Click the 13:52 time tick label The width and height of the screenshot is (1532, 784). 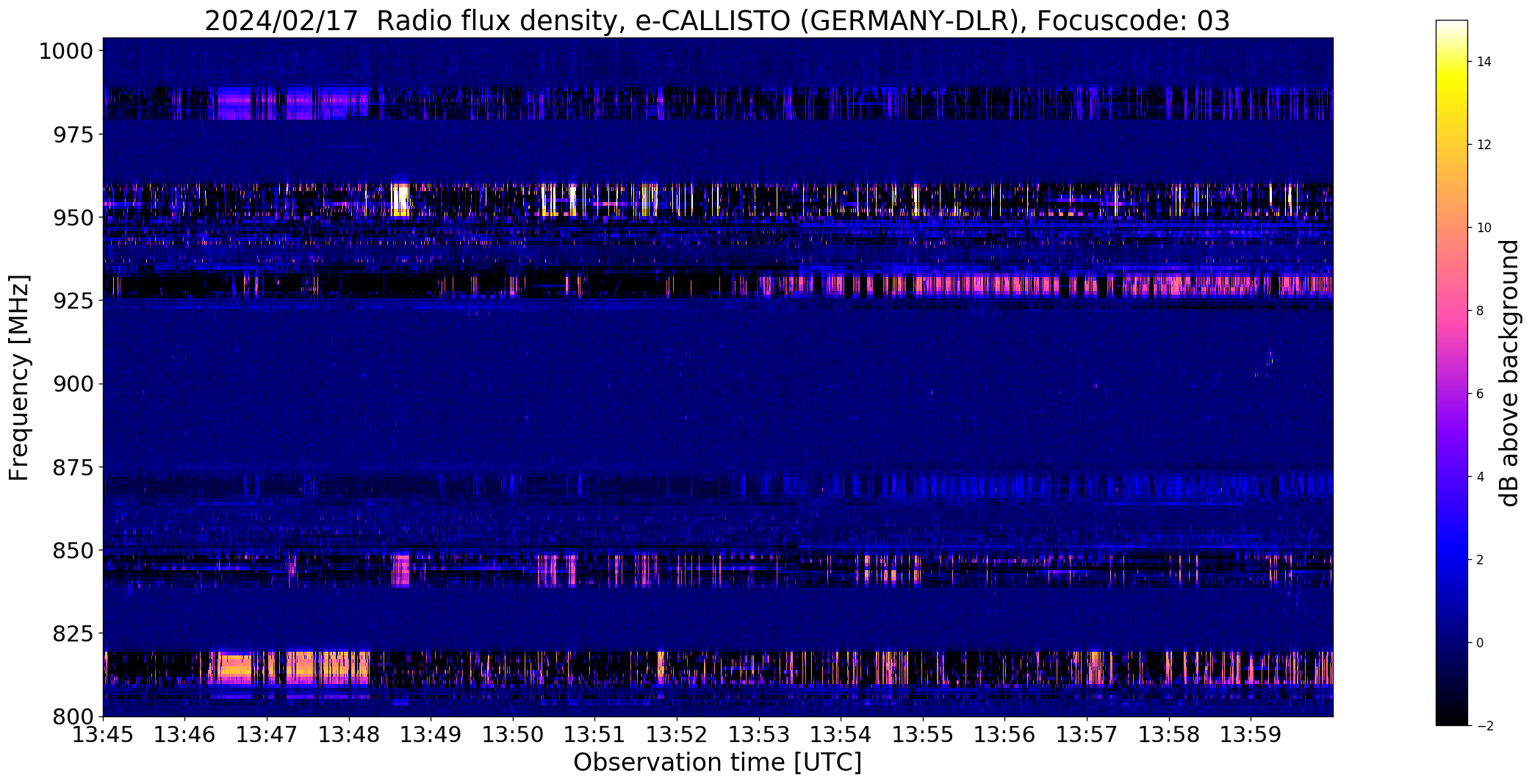pyautogui.click(x=677, y=735)
